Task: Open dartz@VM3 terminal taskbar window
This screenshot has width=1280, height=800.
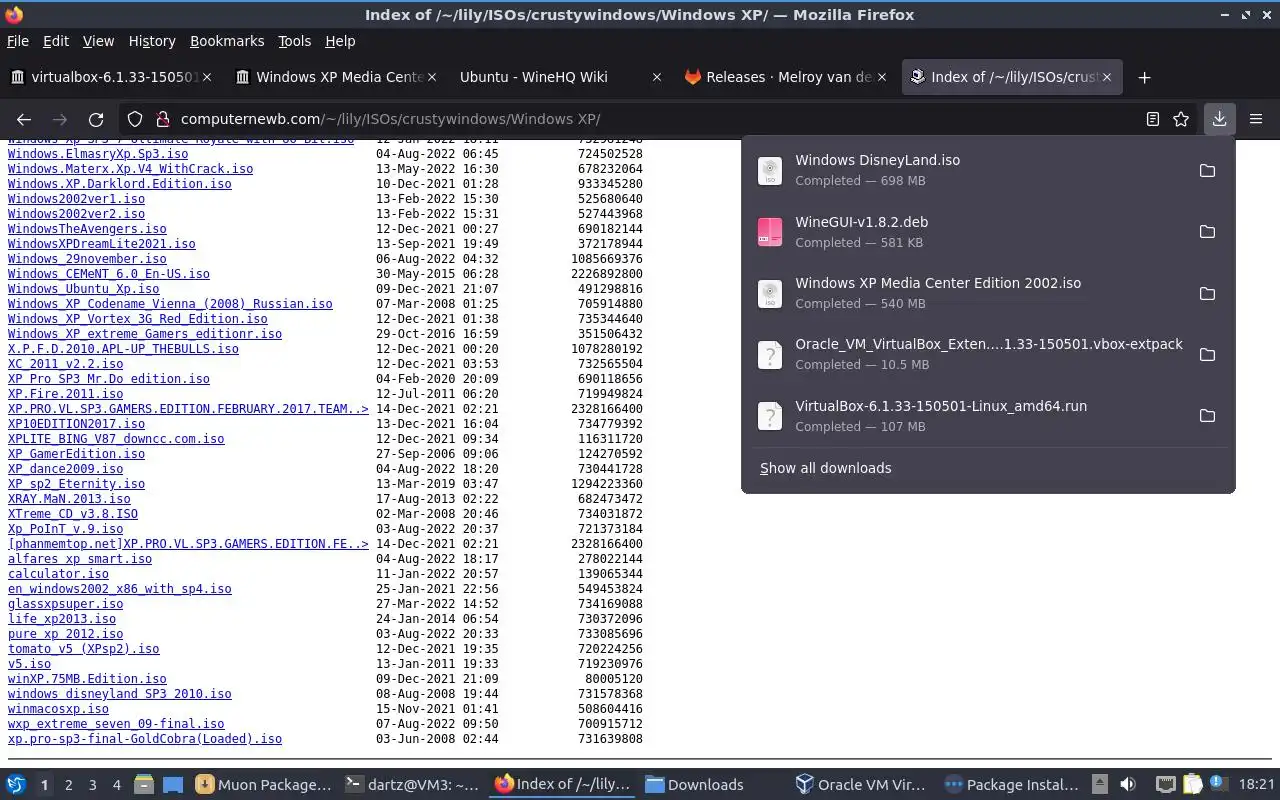Action: (x=412, y=785)
